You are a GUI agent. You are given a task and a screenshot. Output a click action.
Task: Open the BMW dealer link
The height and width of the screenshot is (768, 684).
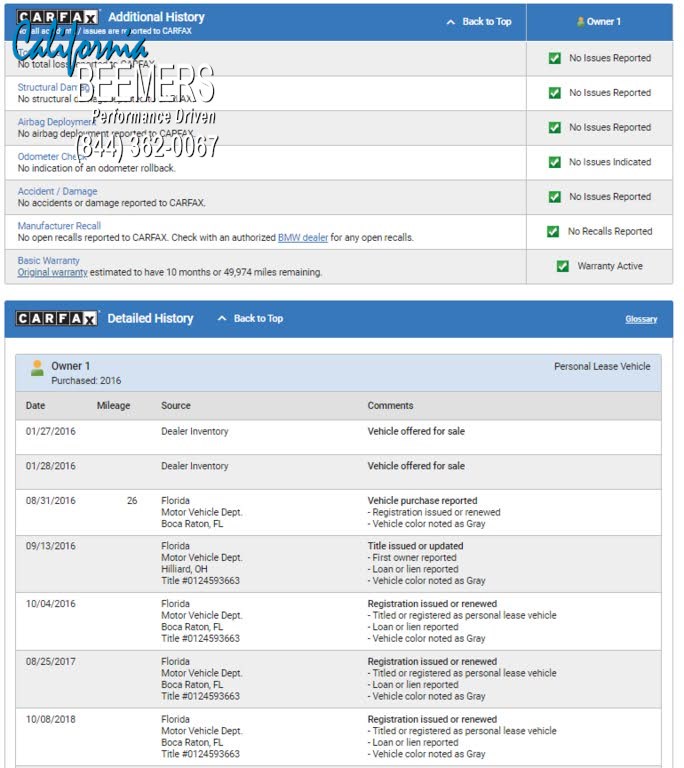pos(302,238)
